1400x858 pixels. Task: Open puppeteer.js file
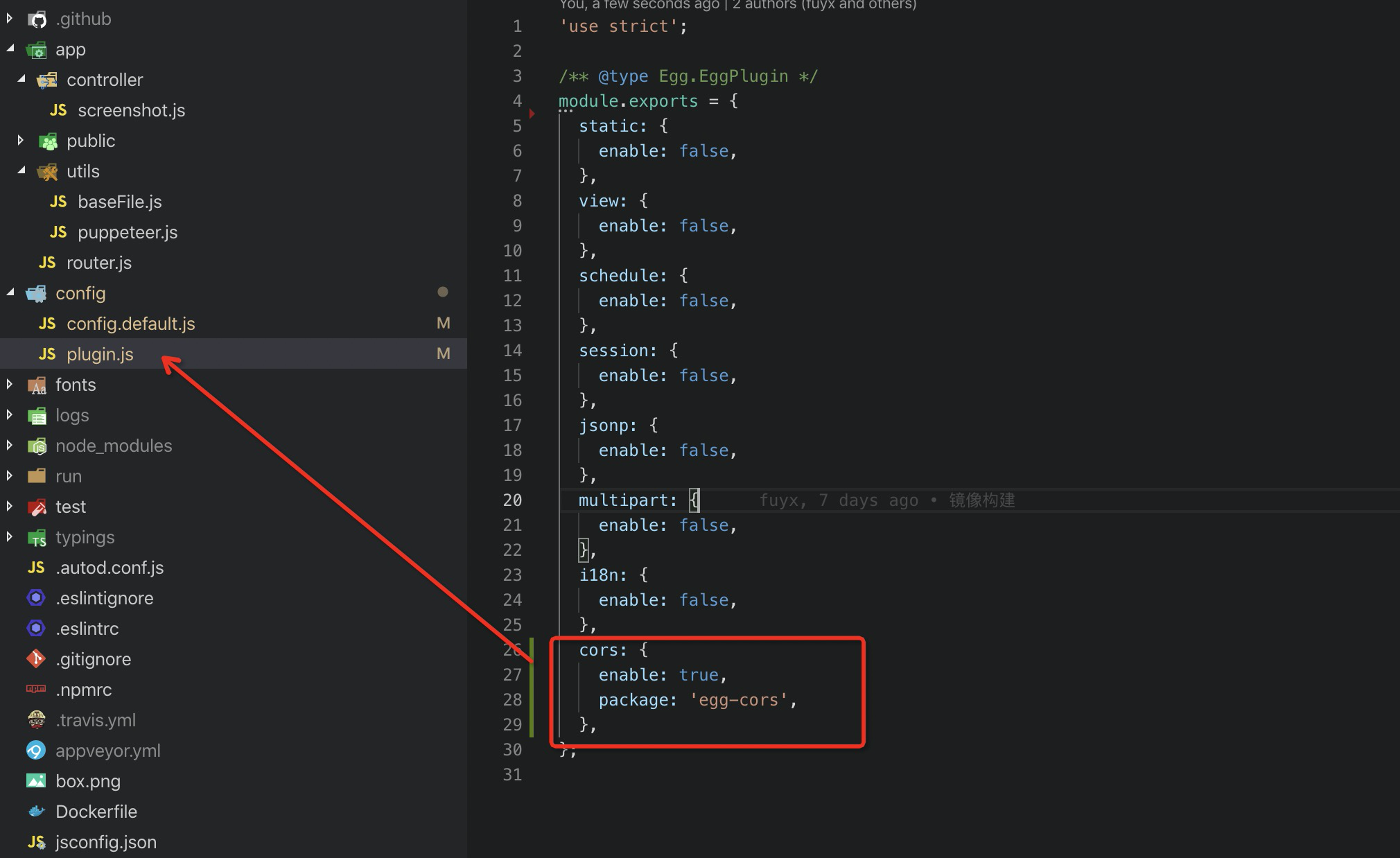(x=128, y=232)
